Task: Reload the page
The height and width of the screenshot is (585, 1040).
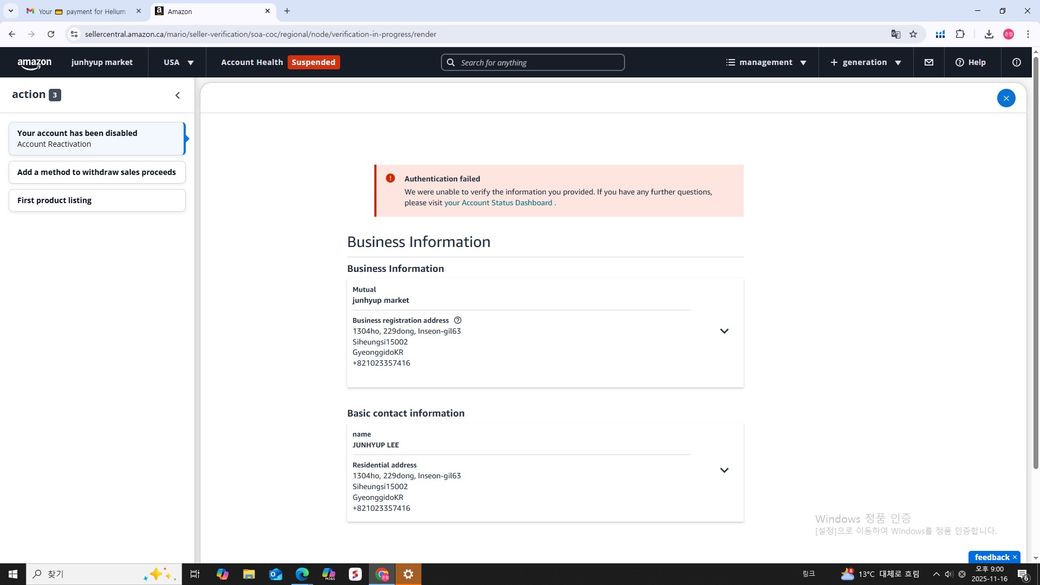Action: pyautogui.click(x=51, y=34)
